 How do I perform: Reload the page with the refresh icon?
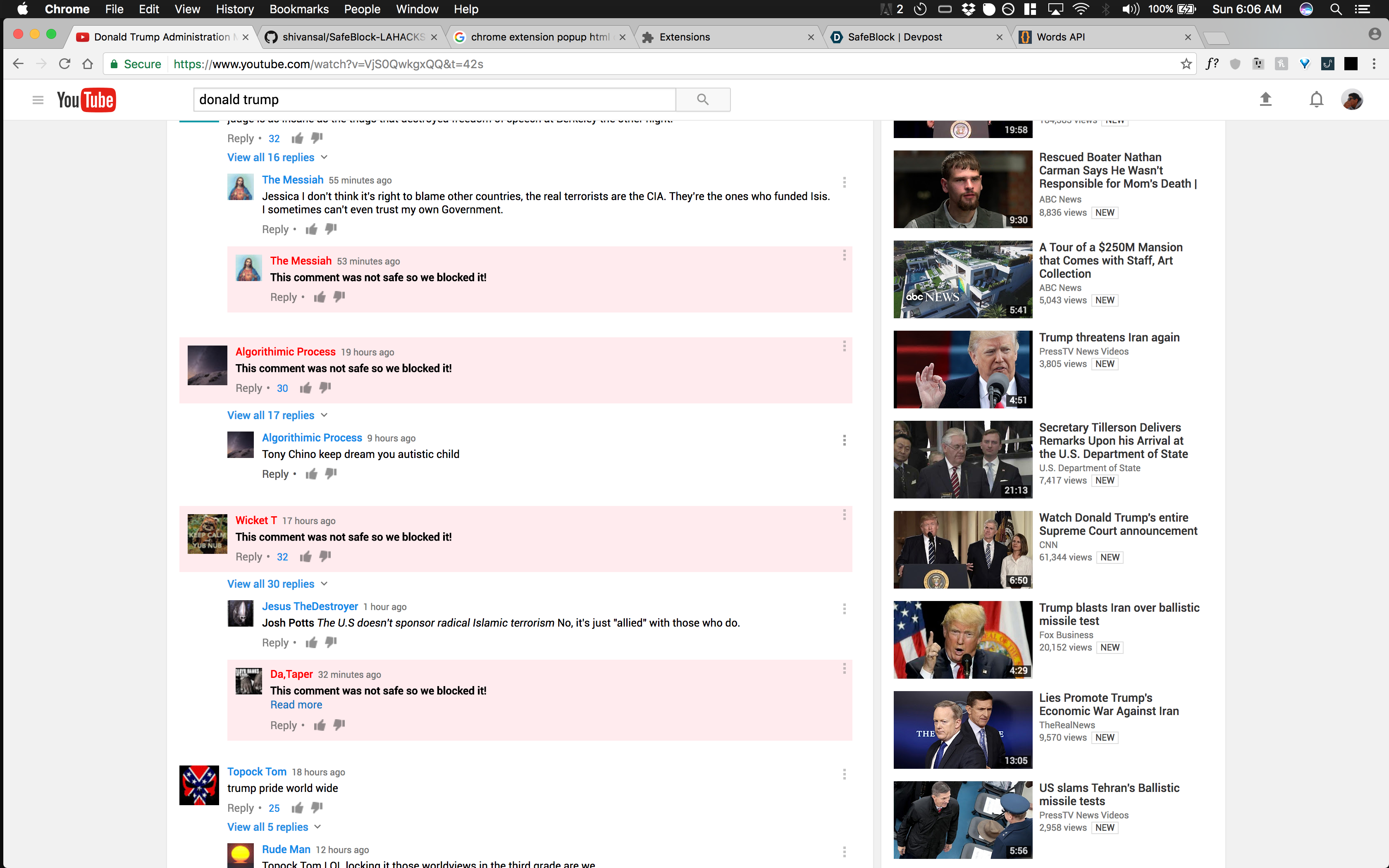click(x=64, y=64)
